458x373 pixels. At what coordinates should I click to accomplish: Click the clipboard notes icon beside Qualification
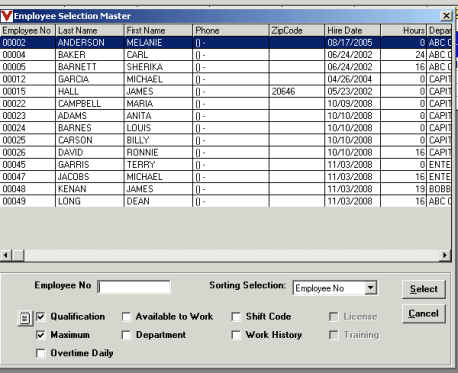[25, 318]
